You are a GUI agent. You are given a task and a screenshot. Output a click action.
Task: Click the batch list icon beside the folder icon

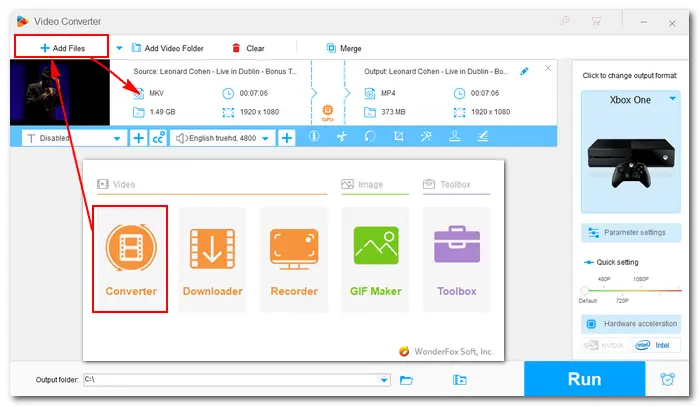click(459, 380)
